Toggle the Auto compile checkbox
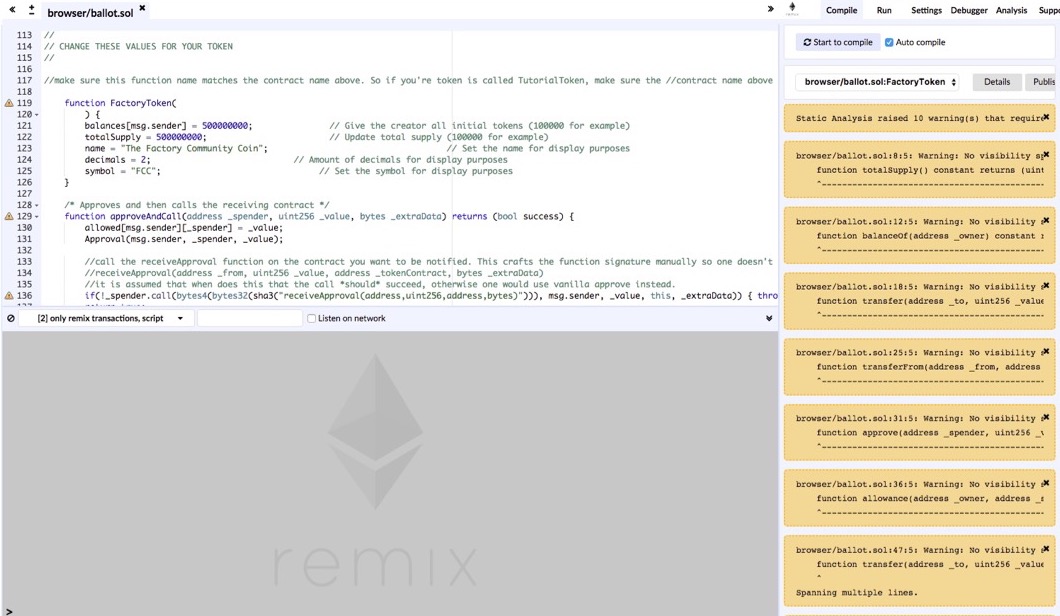 point(889,42)
